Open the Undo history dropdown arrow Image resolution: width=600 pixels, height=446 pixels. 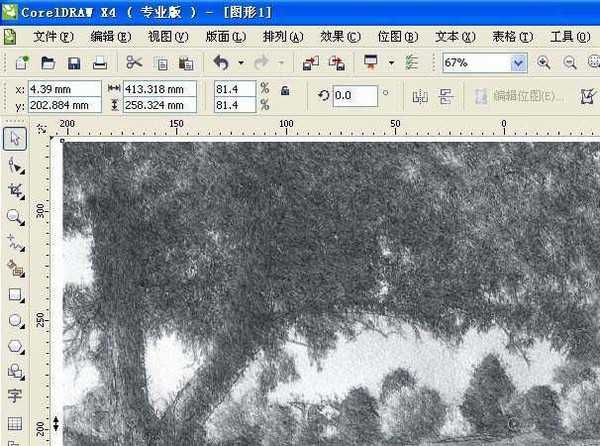241,63
